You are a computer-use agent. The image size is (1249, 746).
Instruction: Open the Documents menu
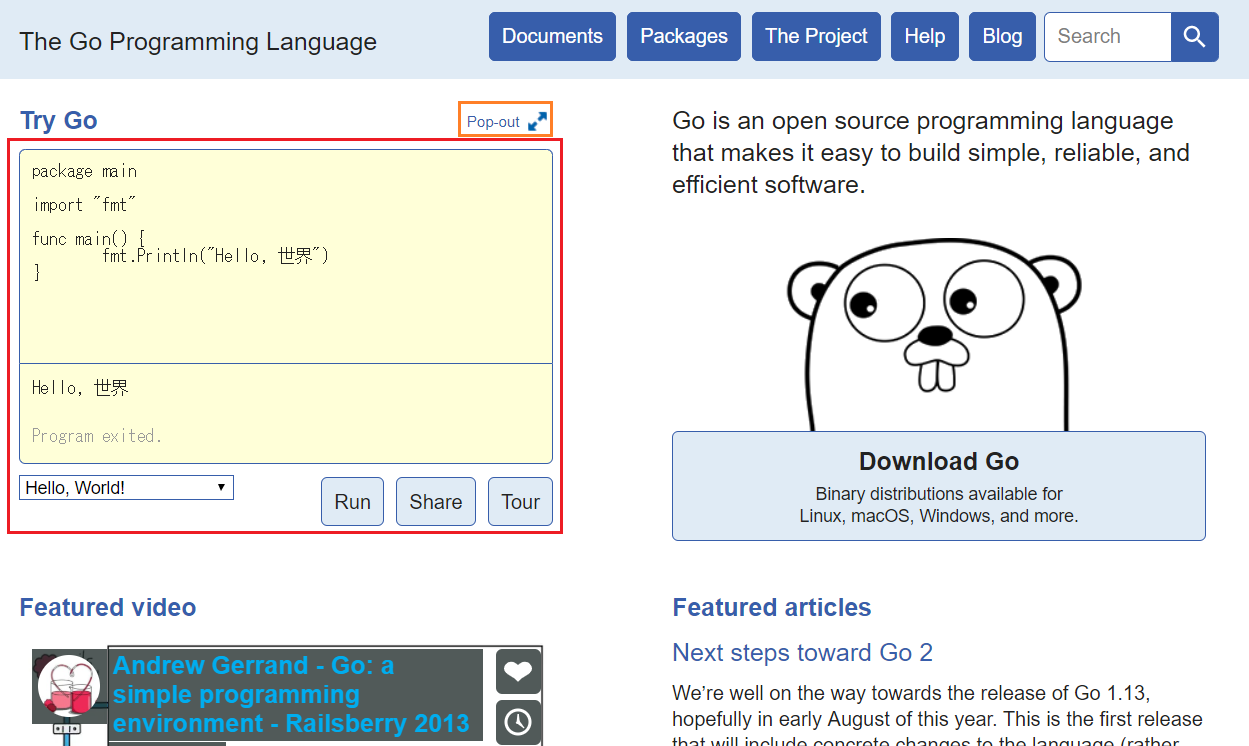tap(552, 37)
